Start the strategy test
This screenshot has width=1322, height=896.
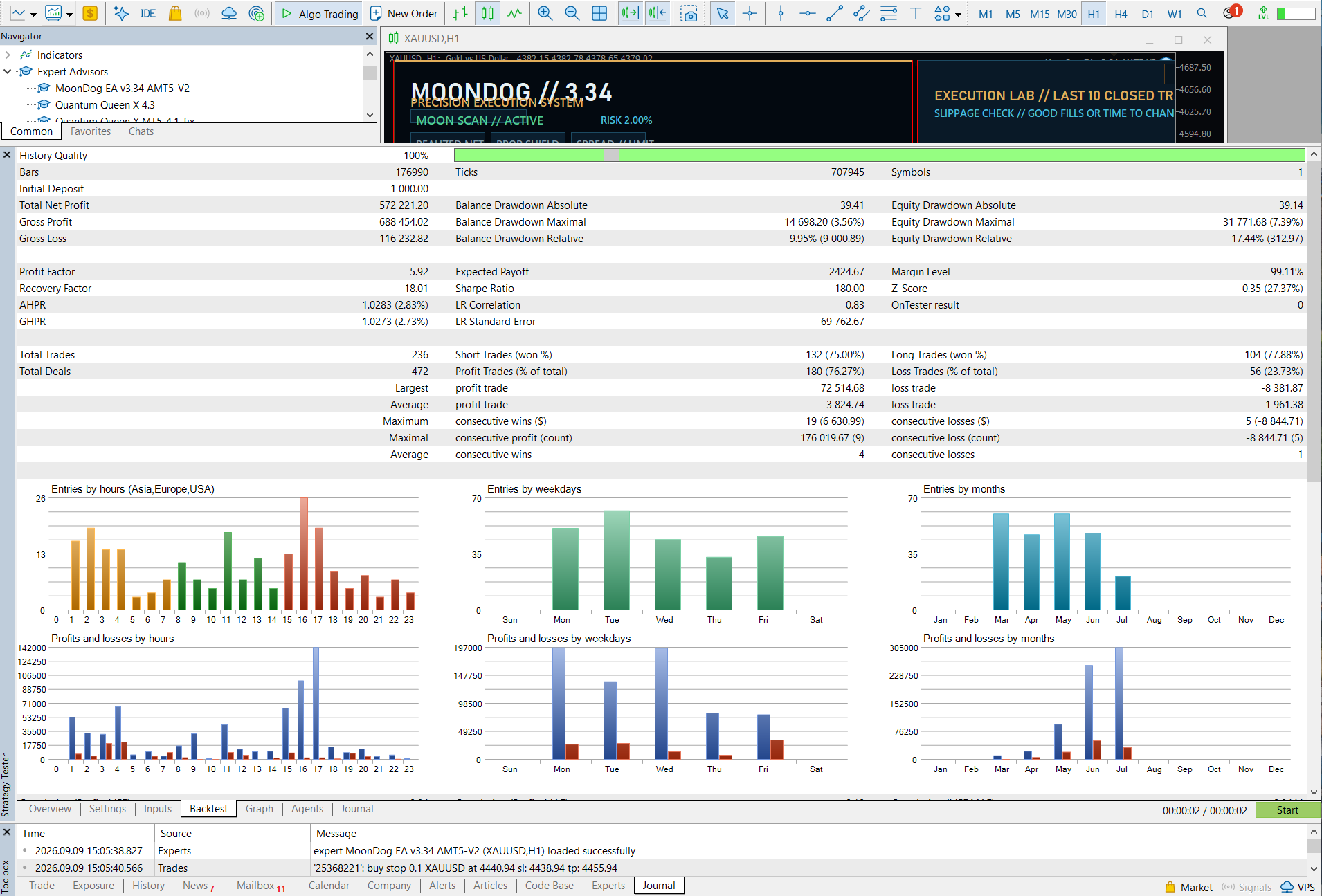tap(1287, 810)
